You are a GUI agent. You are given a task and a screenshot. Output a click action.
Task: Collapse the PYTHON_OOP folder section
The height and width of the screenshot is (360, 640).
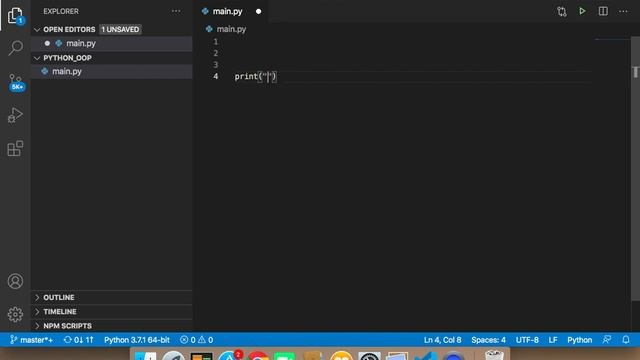(37, 58)
